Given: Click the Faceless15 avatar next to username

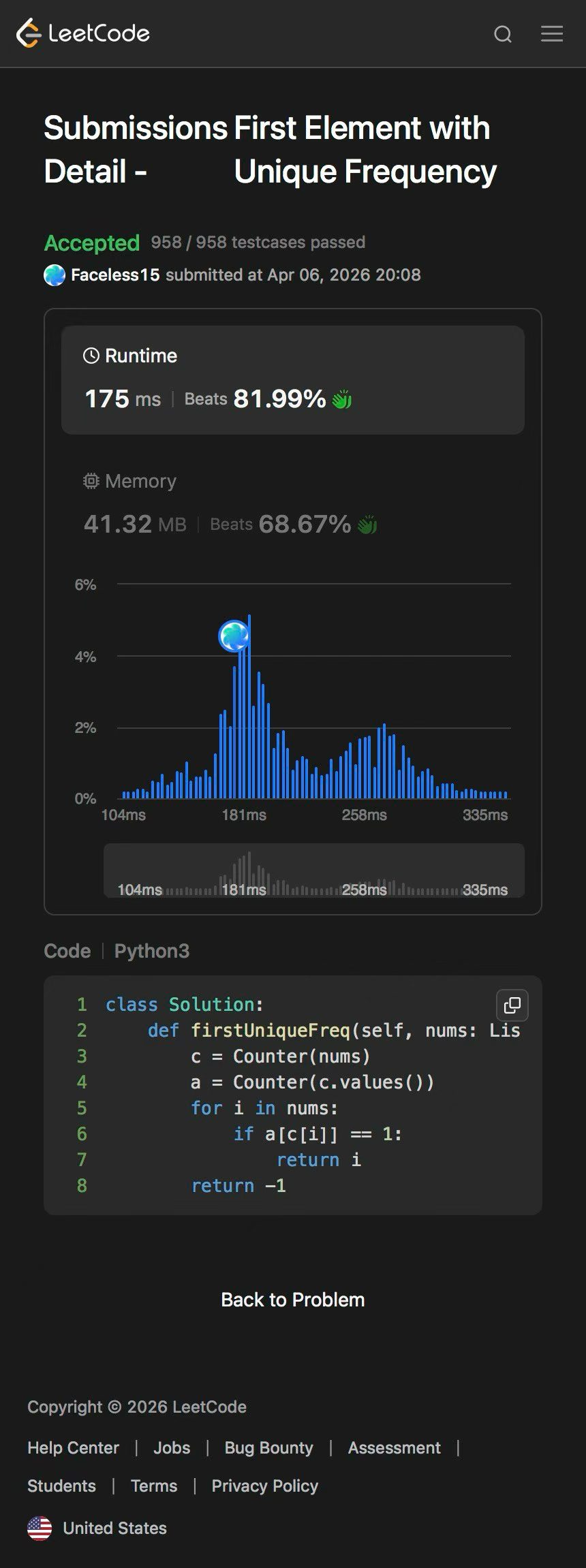Looking at the screenshot, I should [x=55, y=275].
